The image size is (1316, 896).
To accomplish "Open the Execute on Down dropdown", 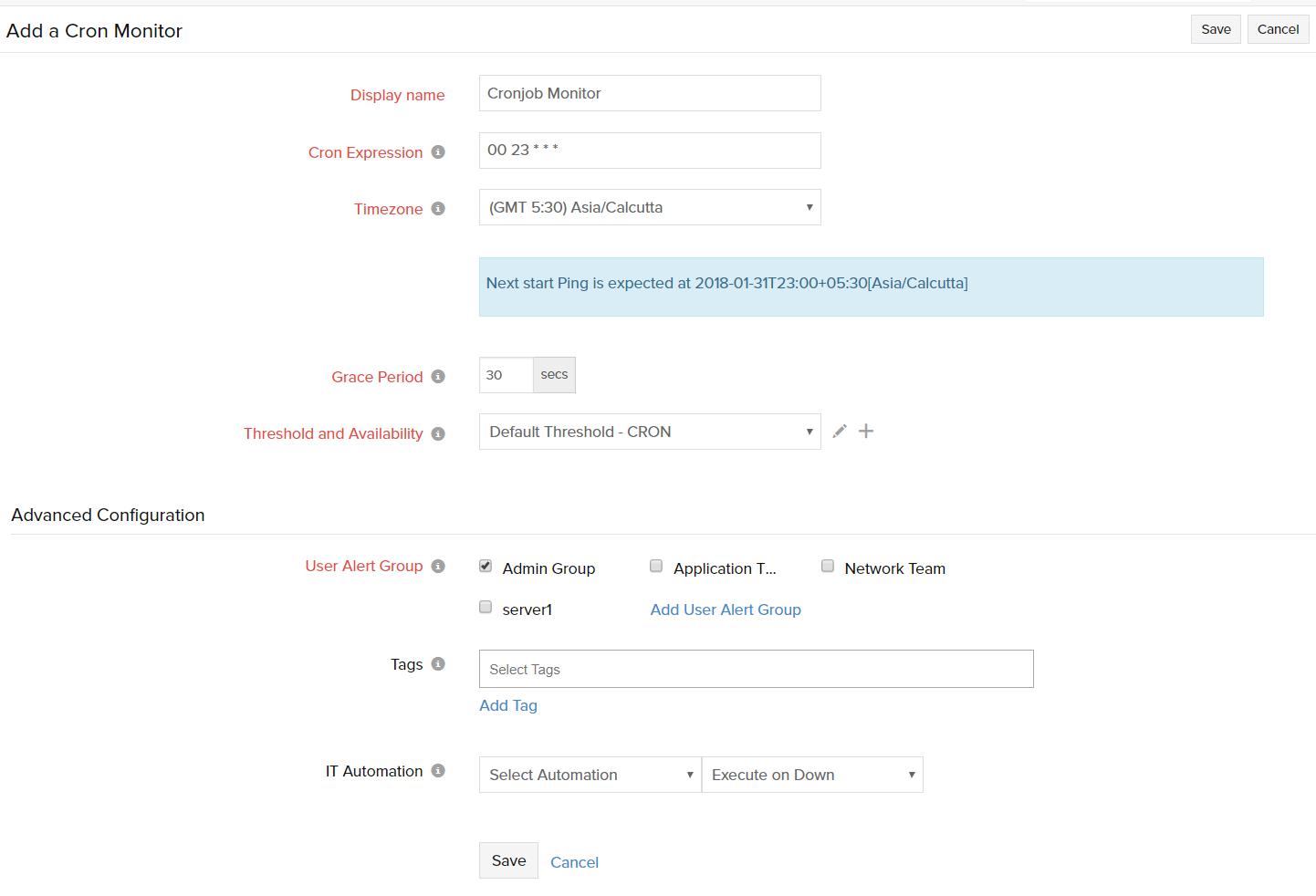I will [812, 775].
